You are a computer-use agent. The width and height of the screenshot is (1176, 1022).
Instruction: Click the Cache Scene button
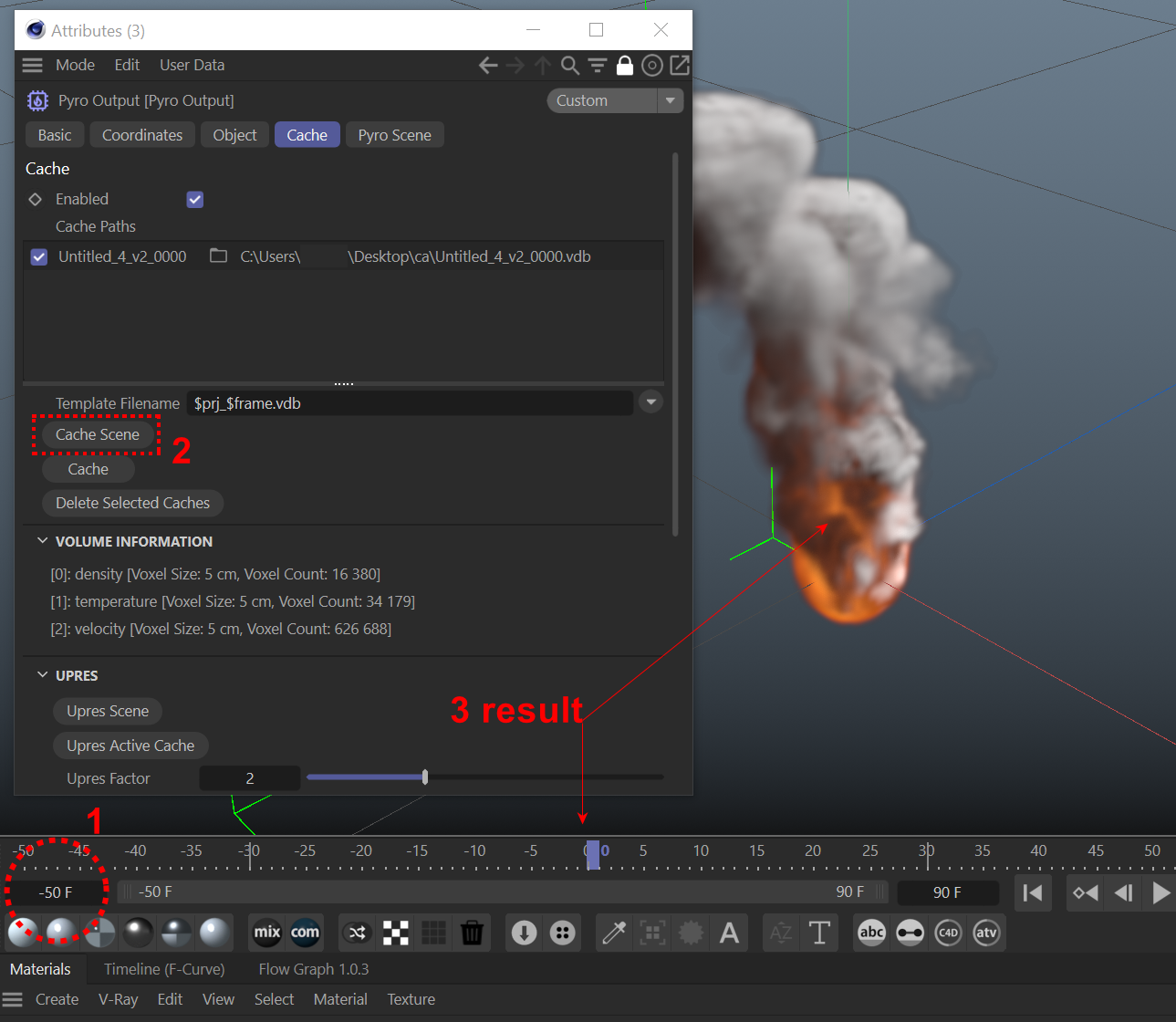98,434
